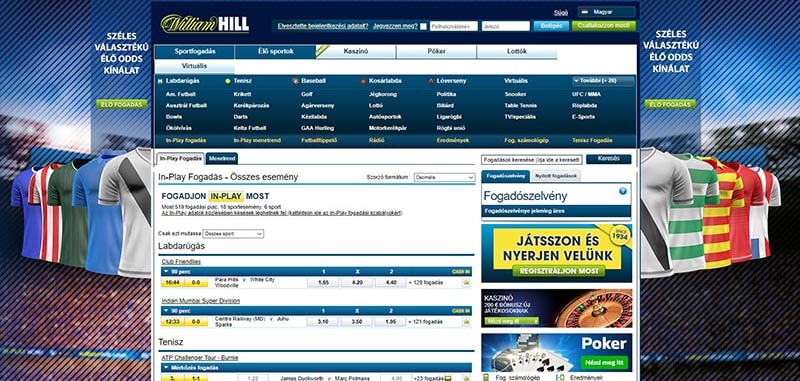
Task: Click the left ÉLŐ FOGADÁS green button
Action: 121,104
